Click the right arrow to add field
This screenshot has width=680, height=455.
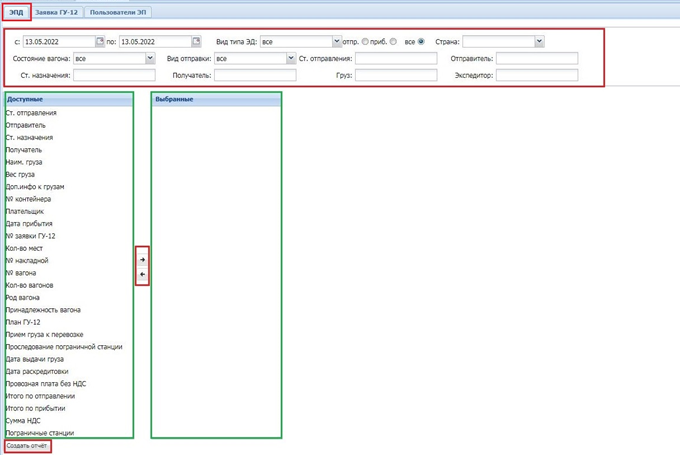142,260
